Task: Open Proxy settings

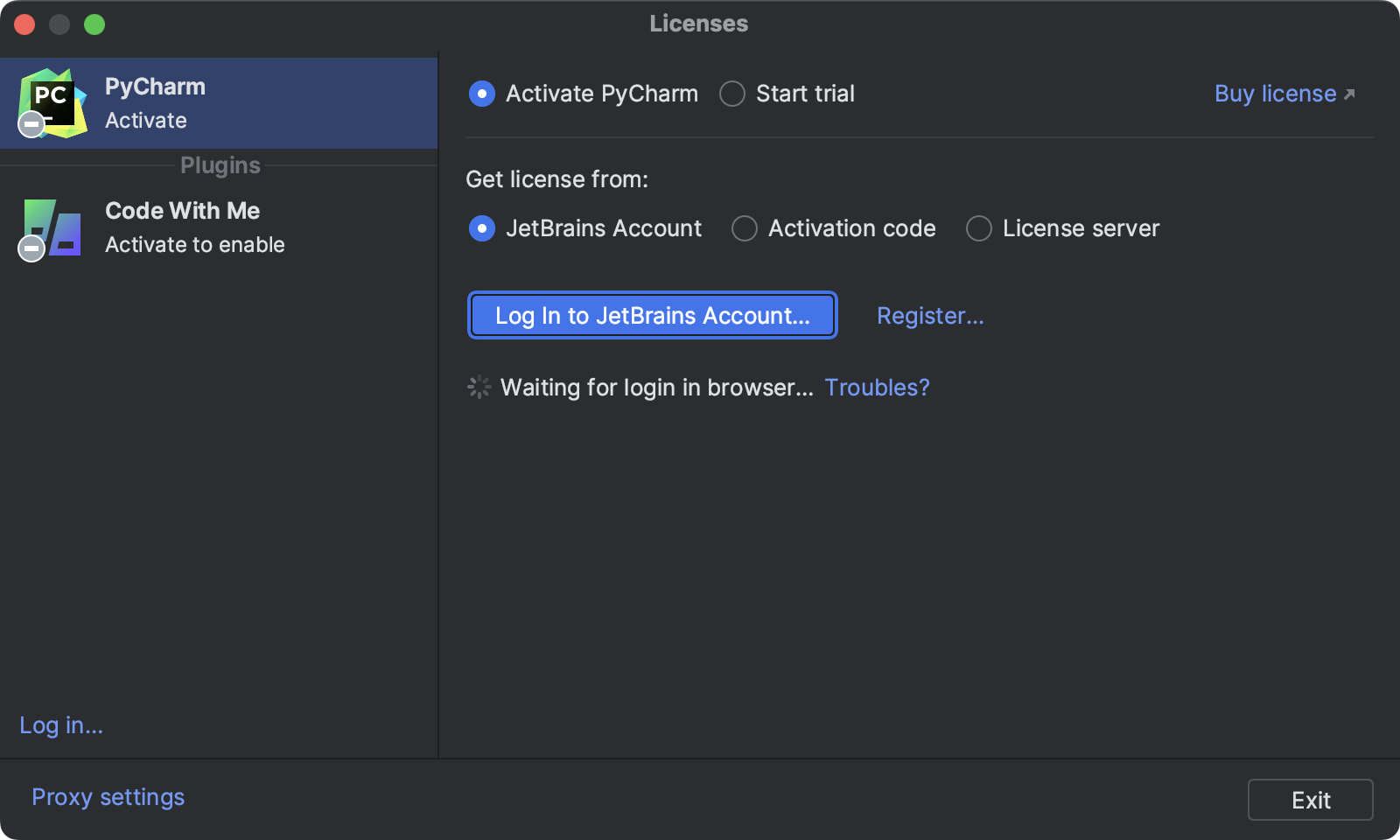Action: [x=107, y=796]
